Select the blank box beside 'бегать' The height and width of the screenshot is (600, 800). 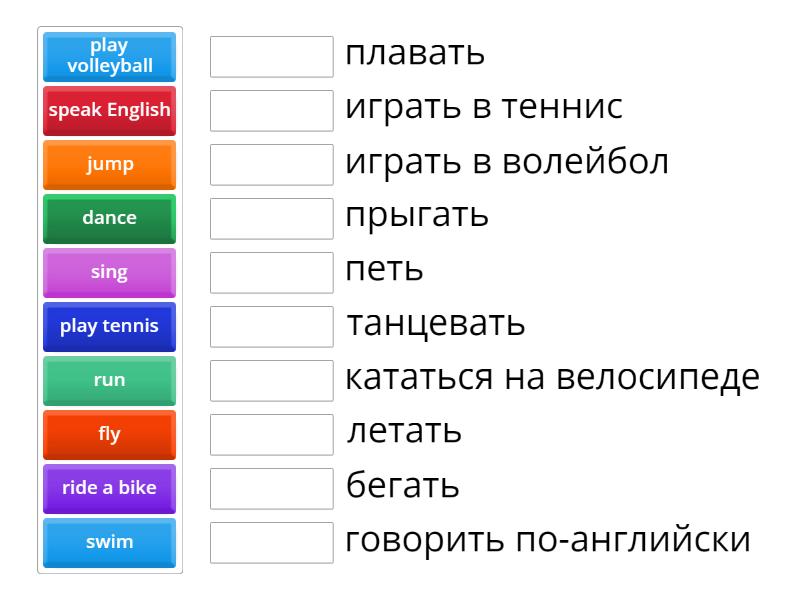[272, 488]
